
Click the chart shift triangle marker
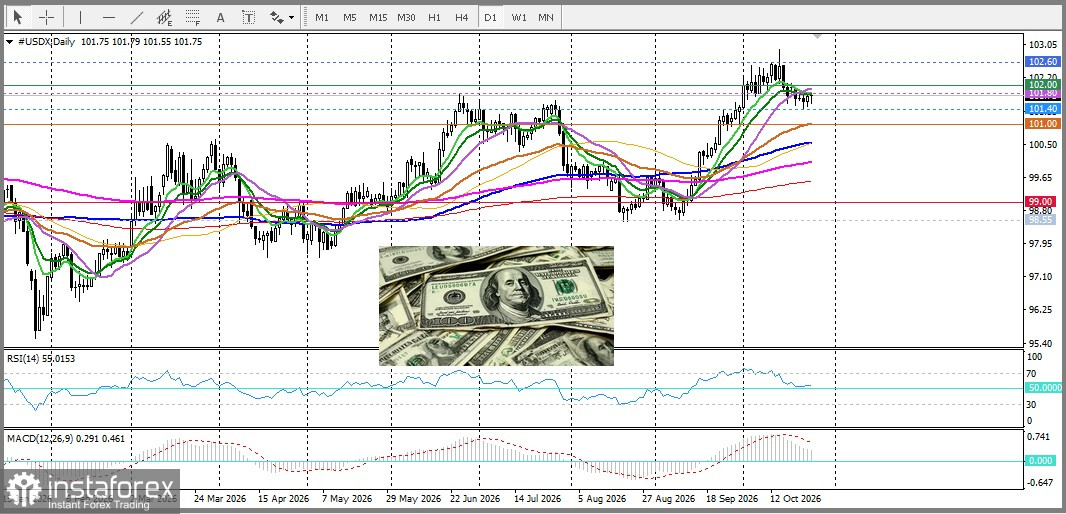tap(816, 36)
